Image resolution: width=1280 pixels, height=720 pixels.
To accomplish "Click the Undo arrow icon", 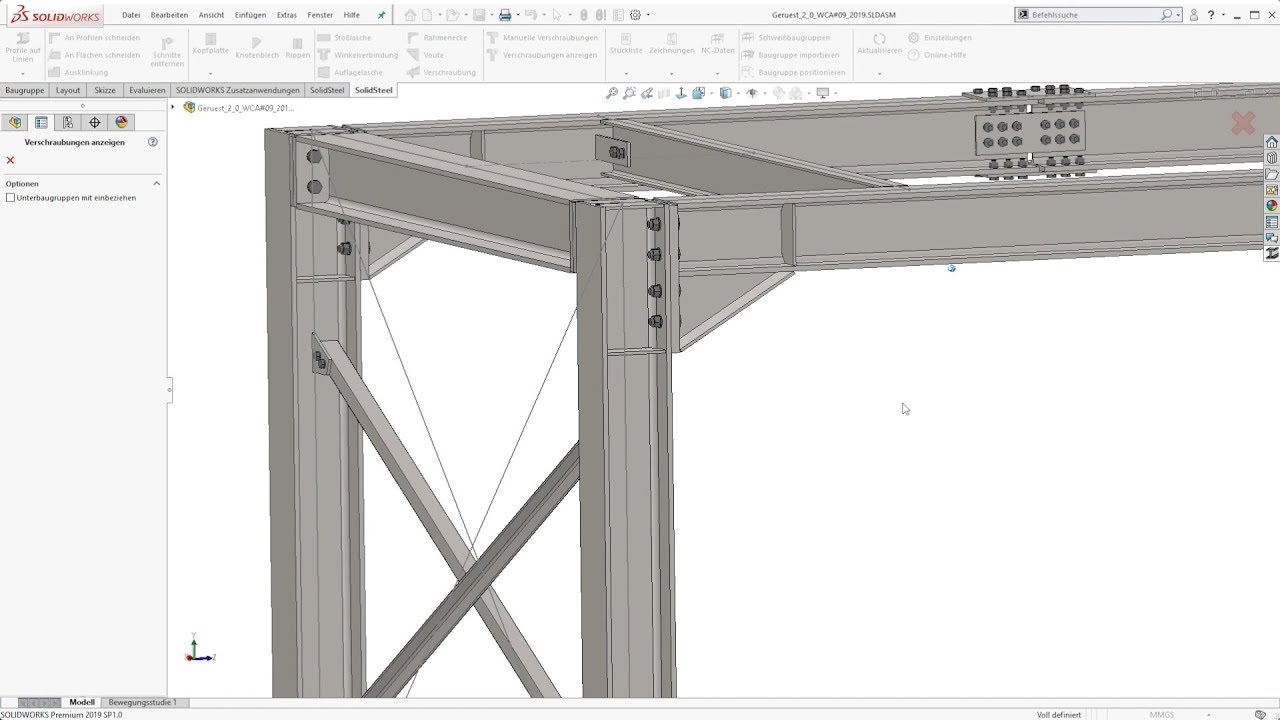I will coord(531,15).
